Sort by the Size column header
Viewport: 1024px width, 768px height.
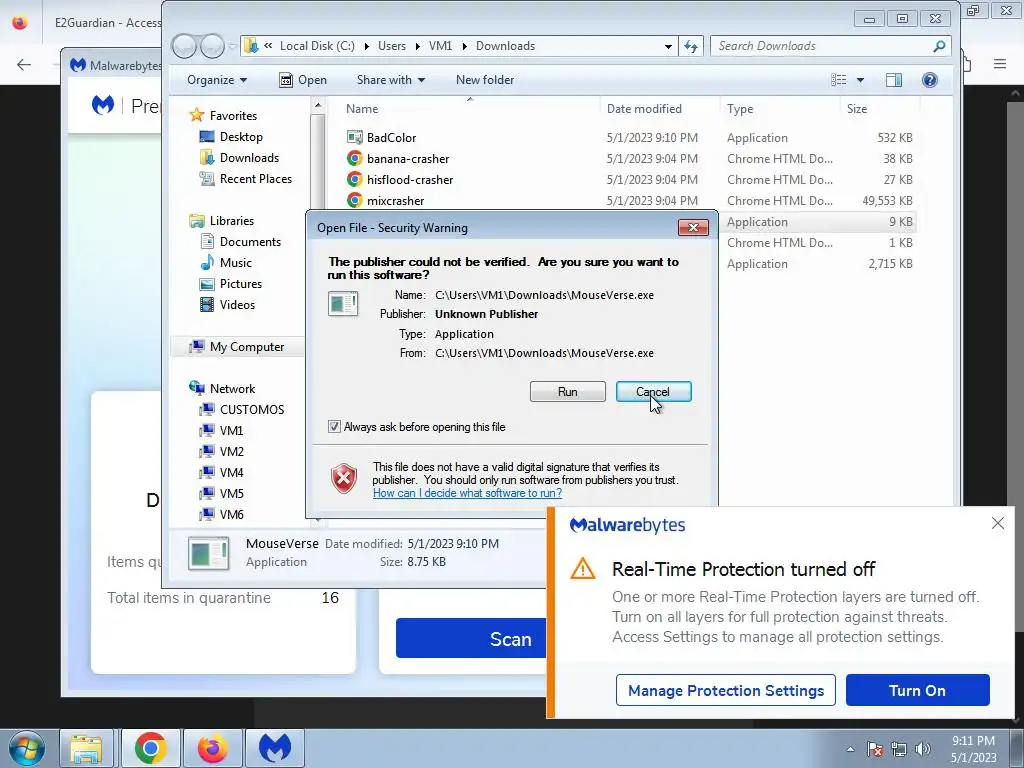pos(857,109)
